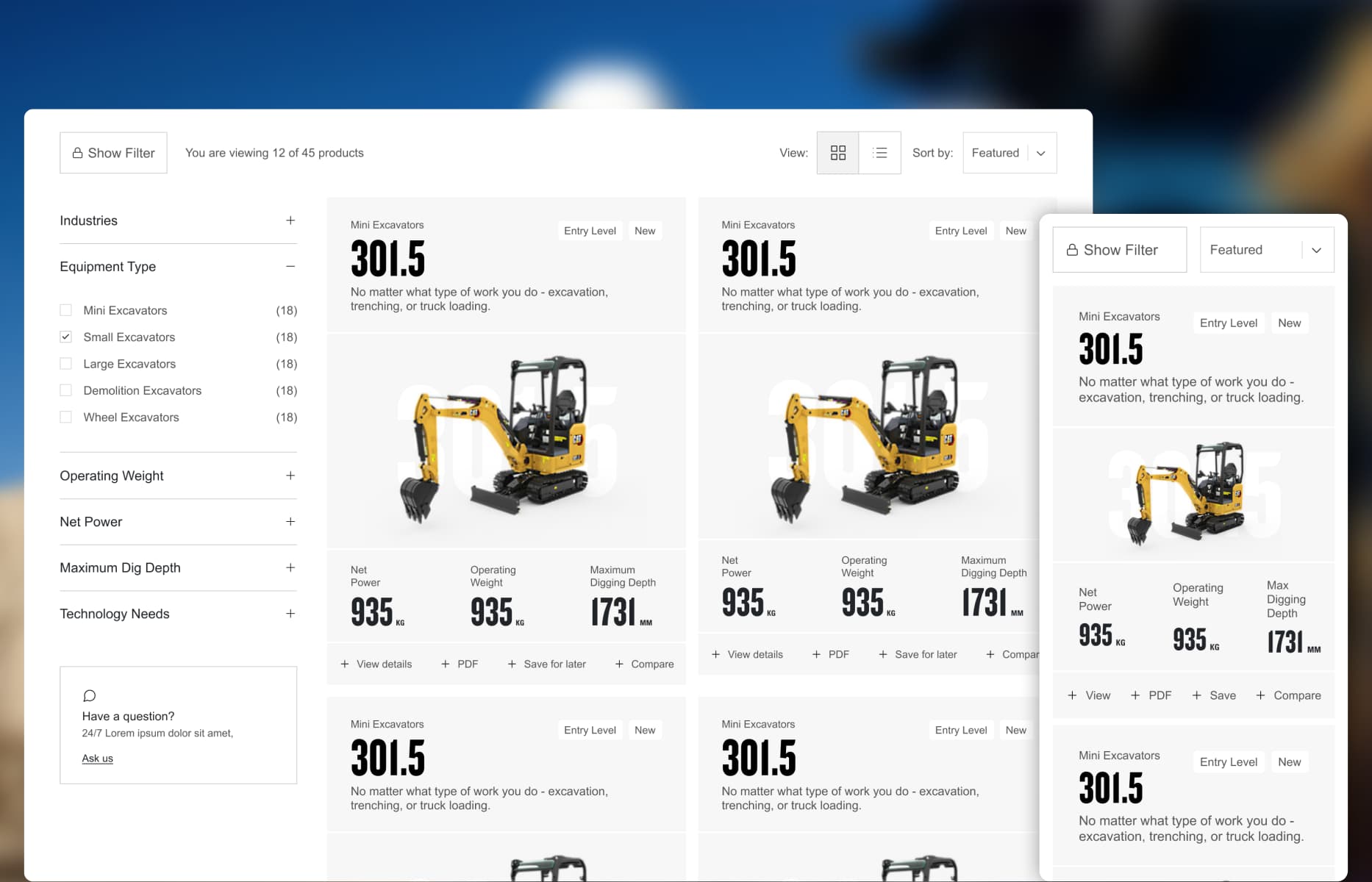Open the Featured dropdown in mobile panel
Image resolution: width=1372 pixels, height=882 pixels.
[1266, 250]
